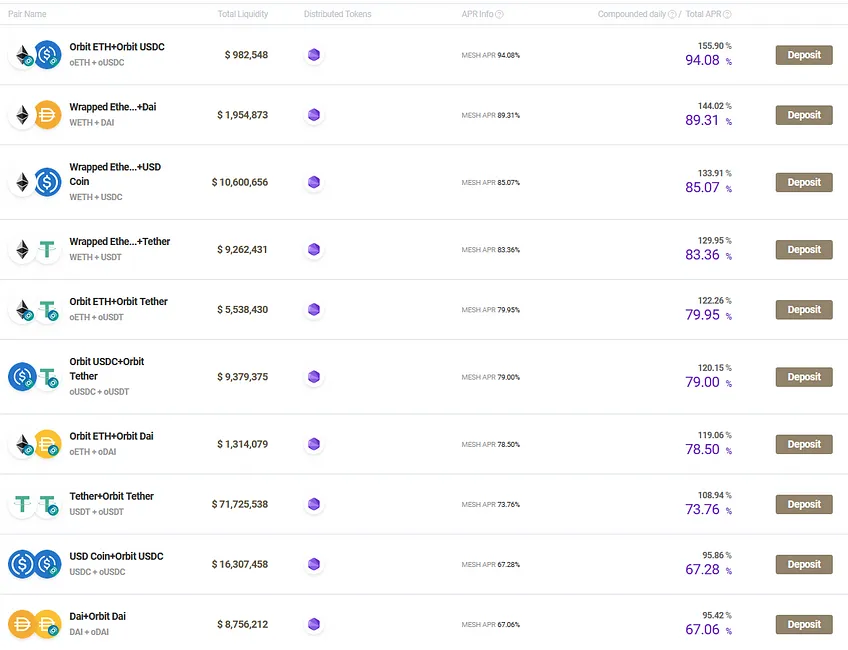The height and width of the screenshot is (650, 848).
Task: Open the Dai+Orbit Dai pair name
Action: (97, 616)
